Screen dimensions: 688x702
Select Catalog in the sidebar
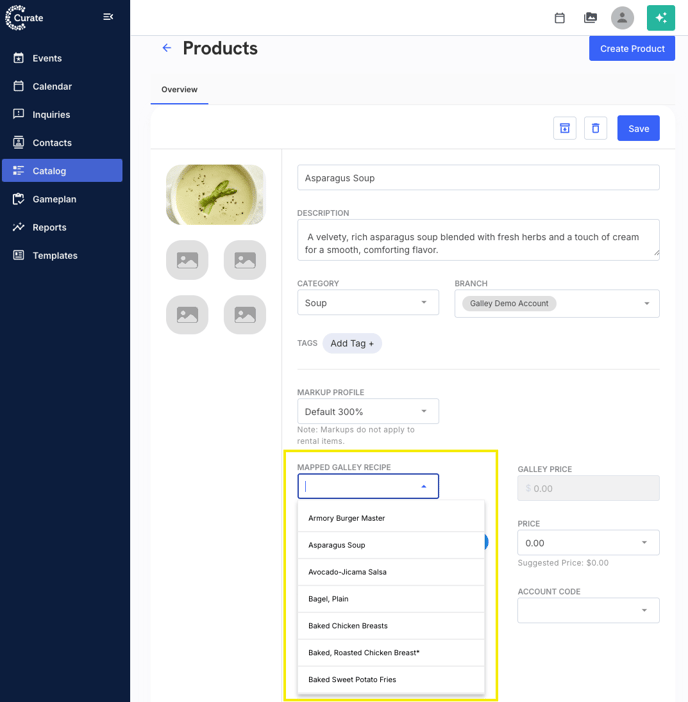62,171
